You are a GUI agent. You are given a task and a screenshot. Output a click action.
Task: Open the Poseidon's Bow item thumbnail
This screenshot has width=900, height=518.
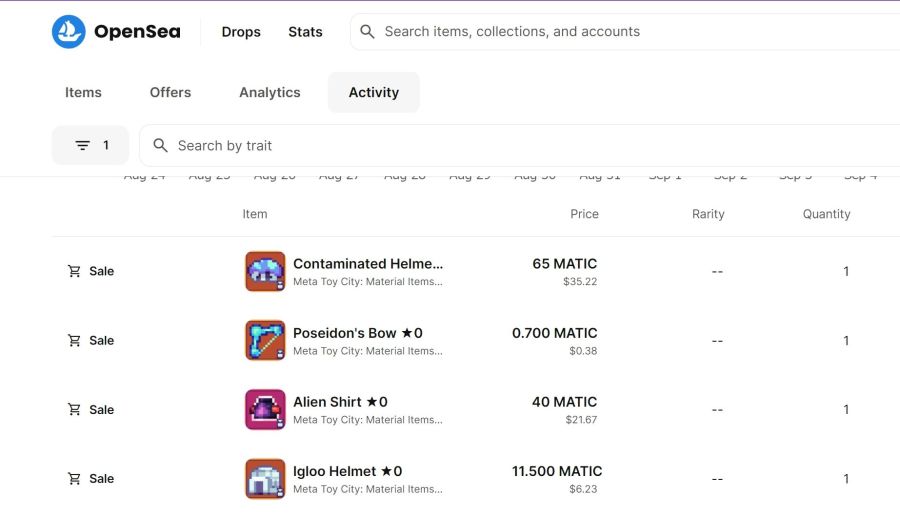(265, 341)
